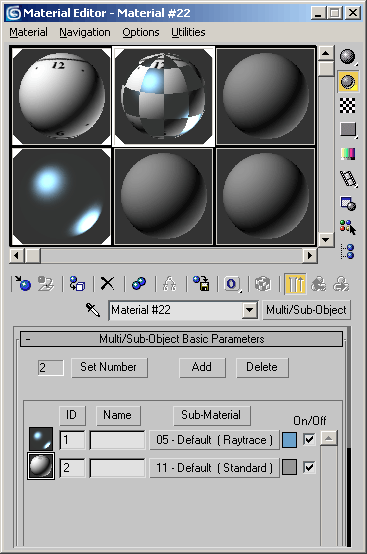Click Assign Material to Selection icon
This screenshot has height=554, width=367.
pos(77,283)
